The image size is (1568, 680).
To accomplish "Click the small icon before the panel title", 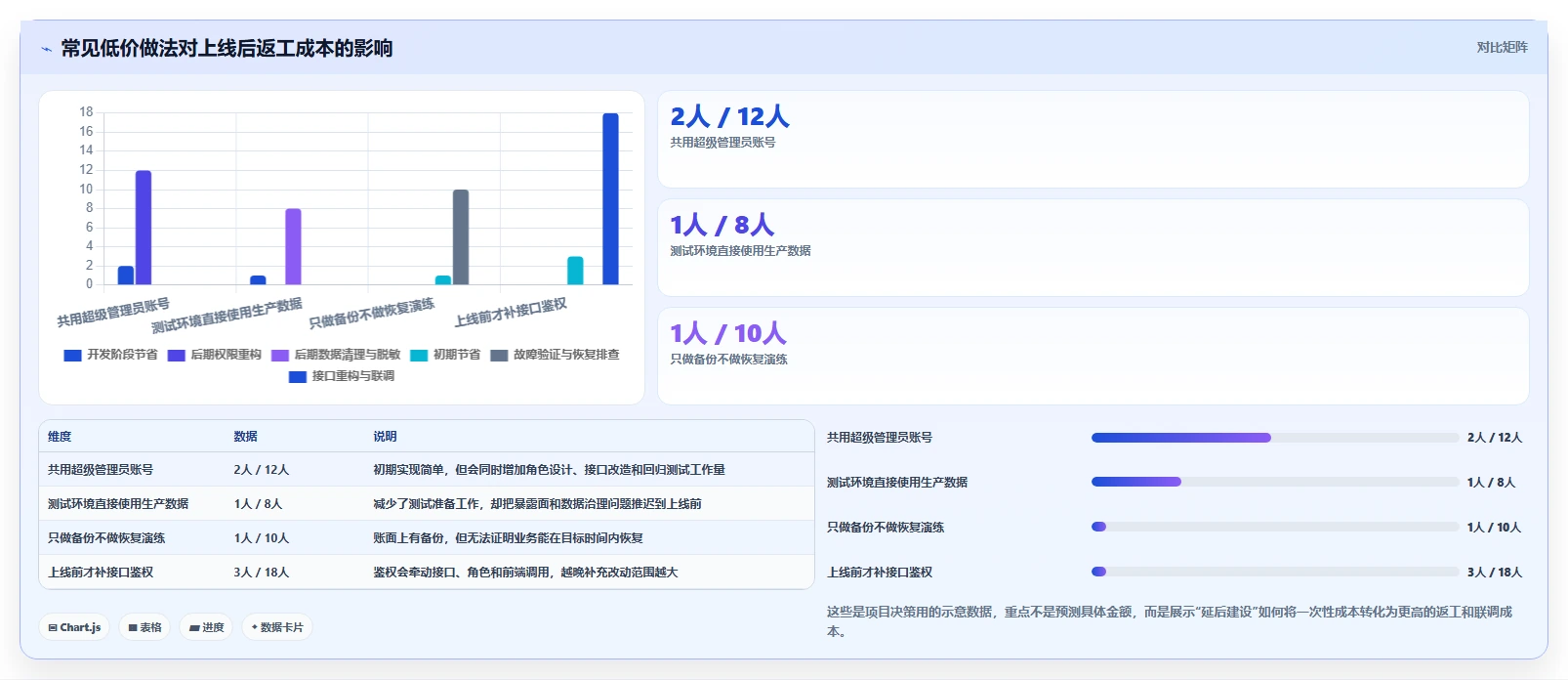I will (46, 49).
